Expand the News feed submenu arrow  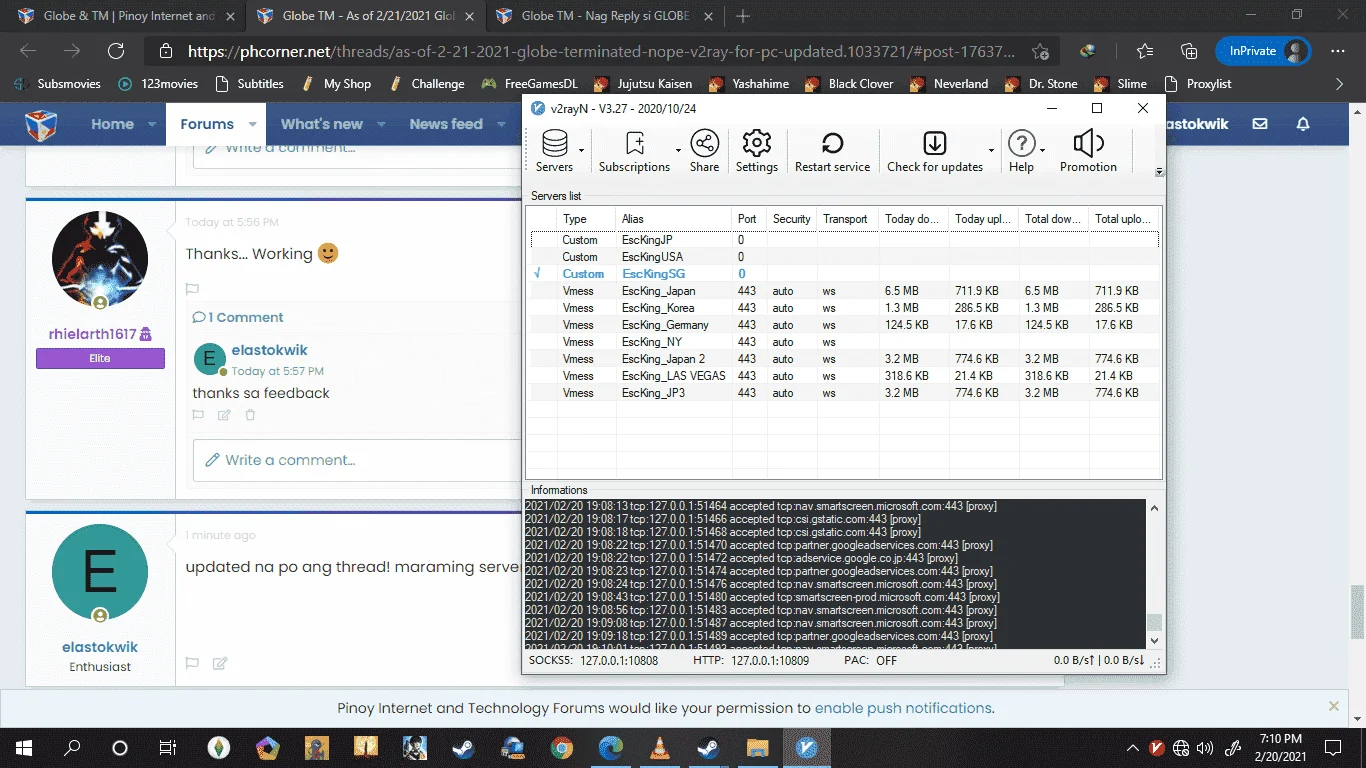tap(501, 124)
